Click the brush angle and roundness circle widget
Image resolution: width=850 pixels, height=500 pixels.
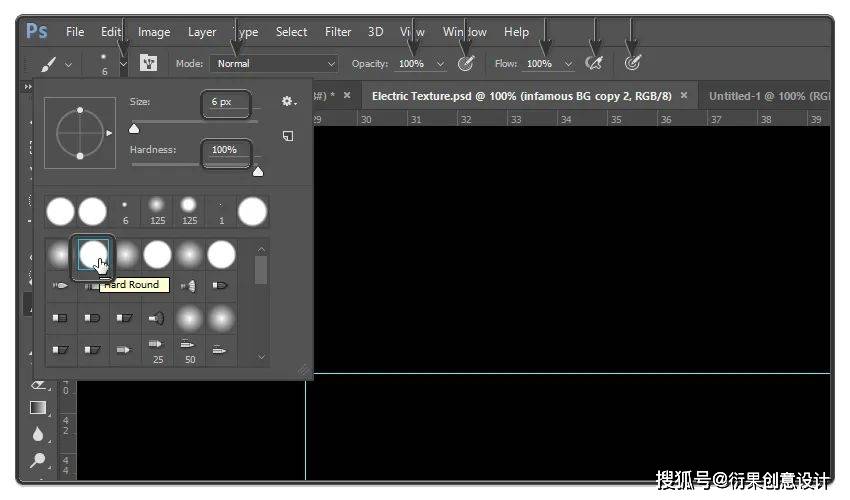pyautogui.click(x=80, y=133)
